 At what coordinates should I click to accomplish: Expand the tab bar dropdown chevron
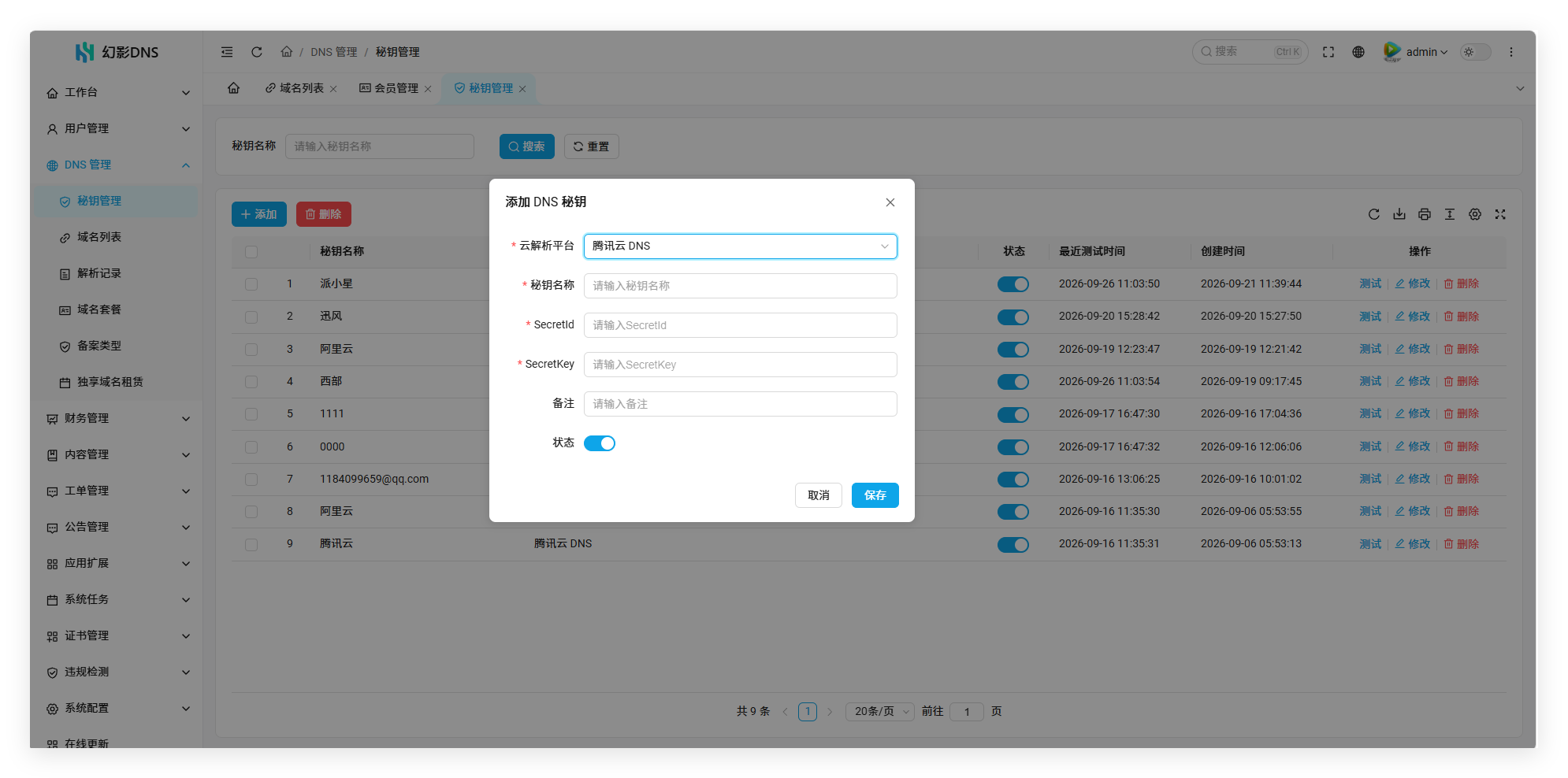click(1520, 89)
